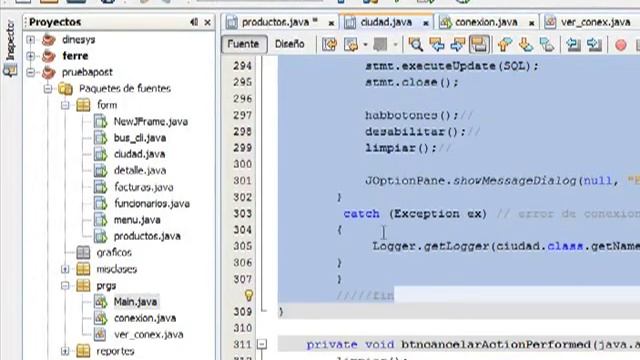Image resolution: width=640 pixels, height=360 pixels.
Task: Click the grayed navigate Forward icon
Action: coord(380,44)
